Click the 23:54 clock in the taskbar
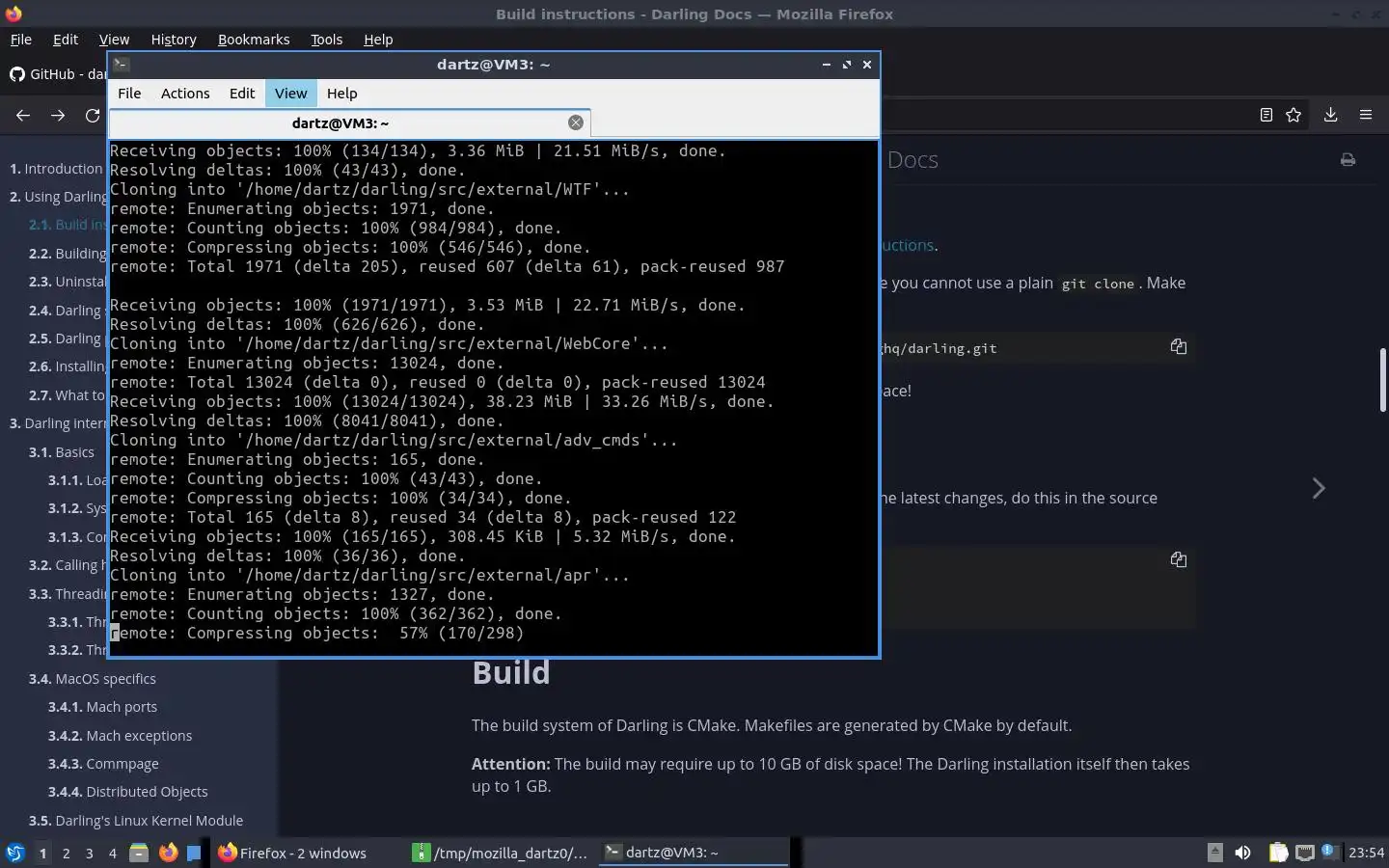 (x=1366, y=853)
